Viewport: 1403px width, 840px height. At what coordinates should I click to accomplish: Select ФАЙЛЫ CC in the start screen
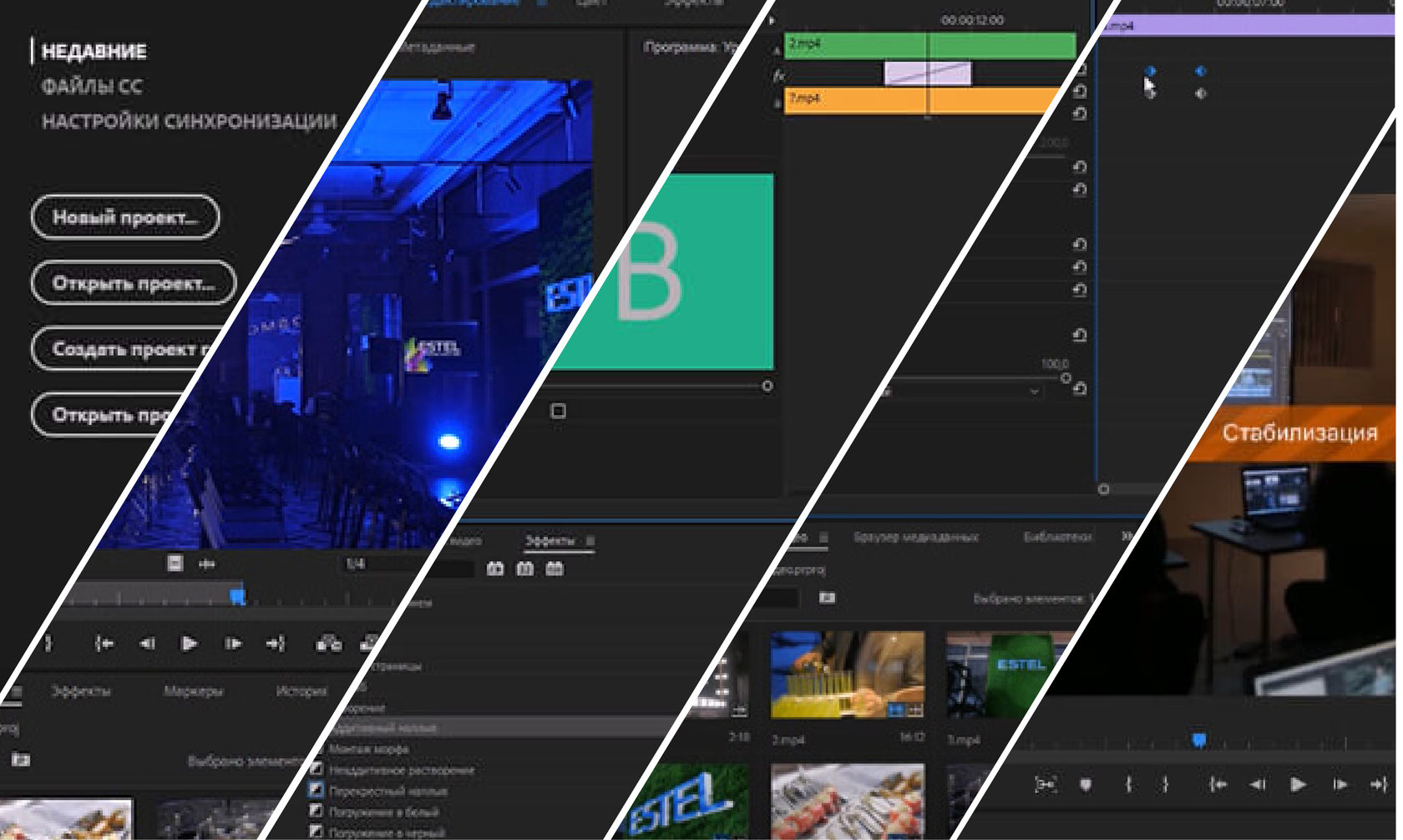click(92, 86)
